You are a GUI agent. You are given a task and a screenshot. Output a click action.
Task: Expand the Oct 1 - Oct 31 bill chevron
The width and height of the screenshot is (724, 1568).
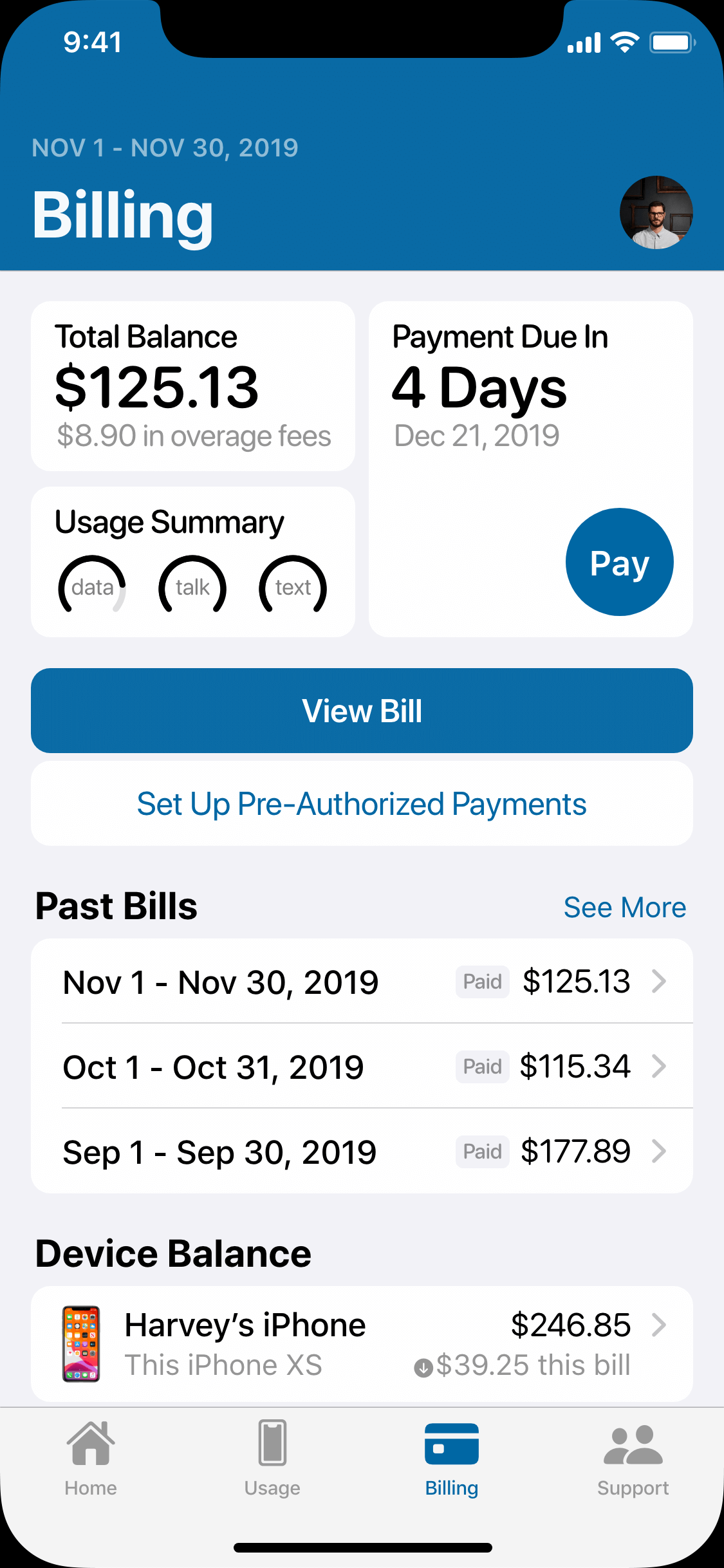(659, 1067)
